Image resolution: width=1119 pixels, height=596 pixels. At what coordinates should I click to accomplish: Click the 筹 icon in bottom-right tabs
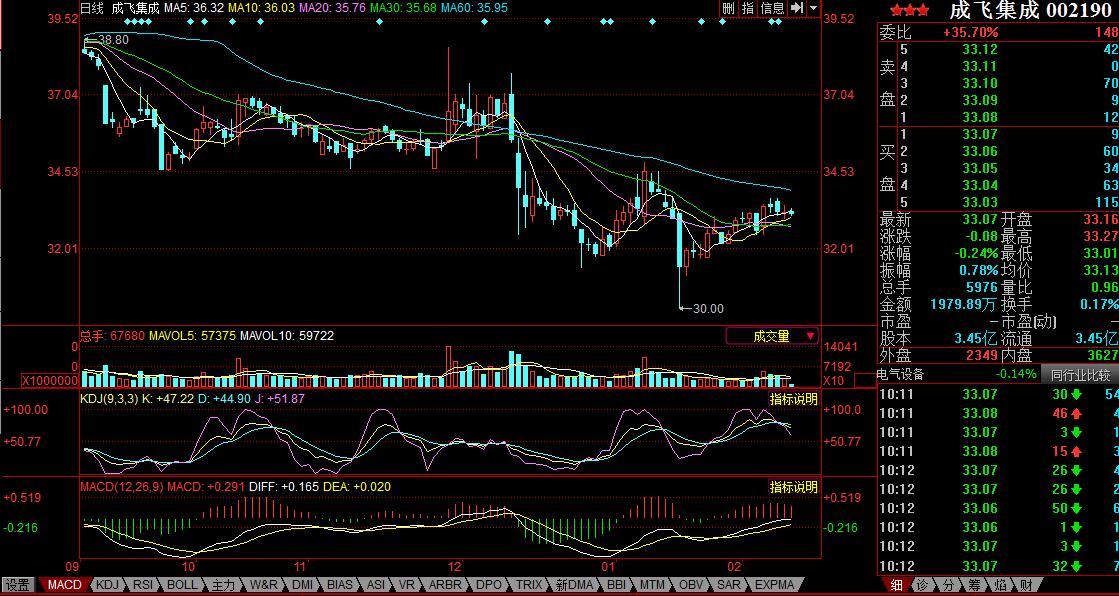[972, 585]
